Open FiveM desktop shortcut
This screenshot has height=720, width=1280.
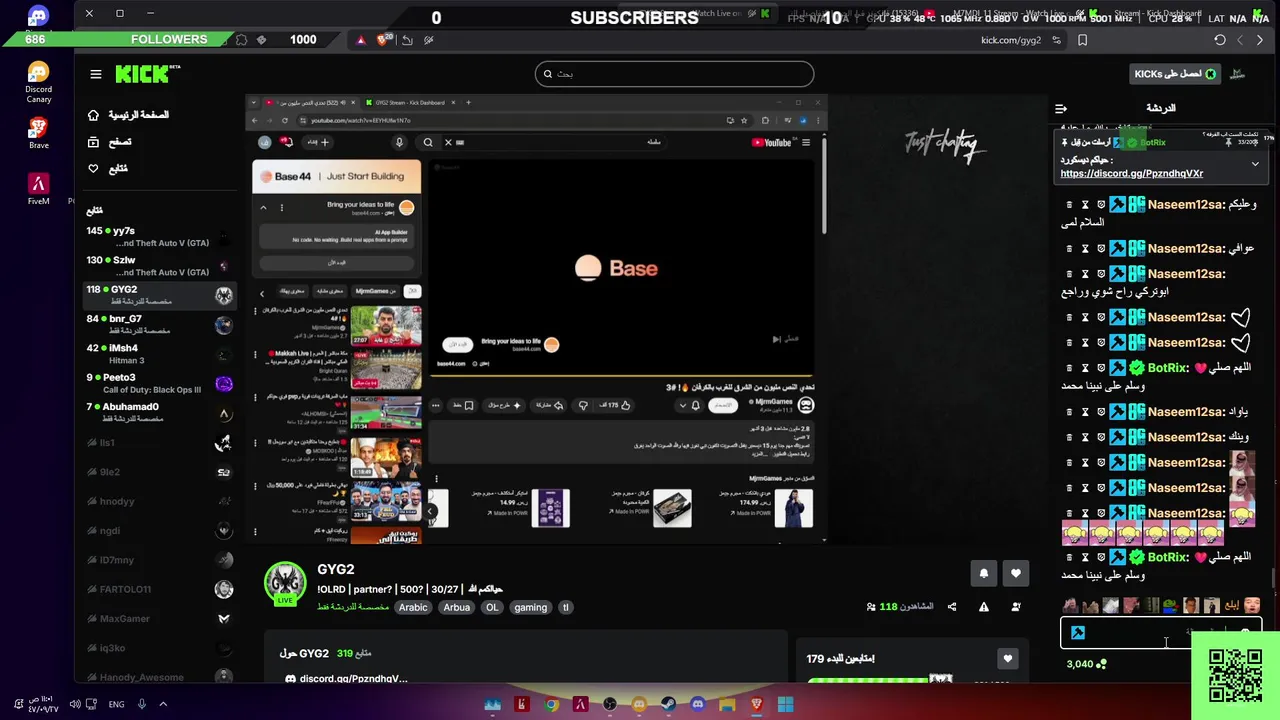(38, 189)
